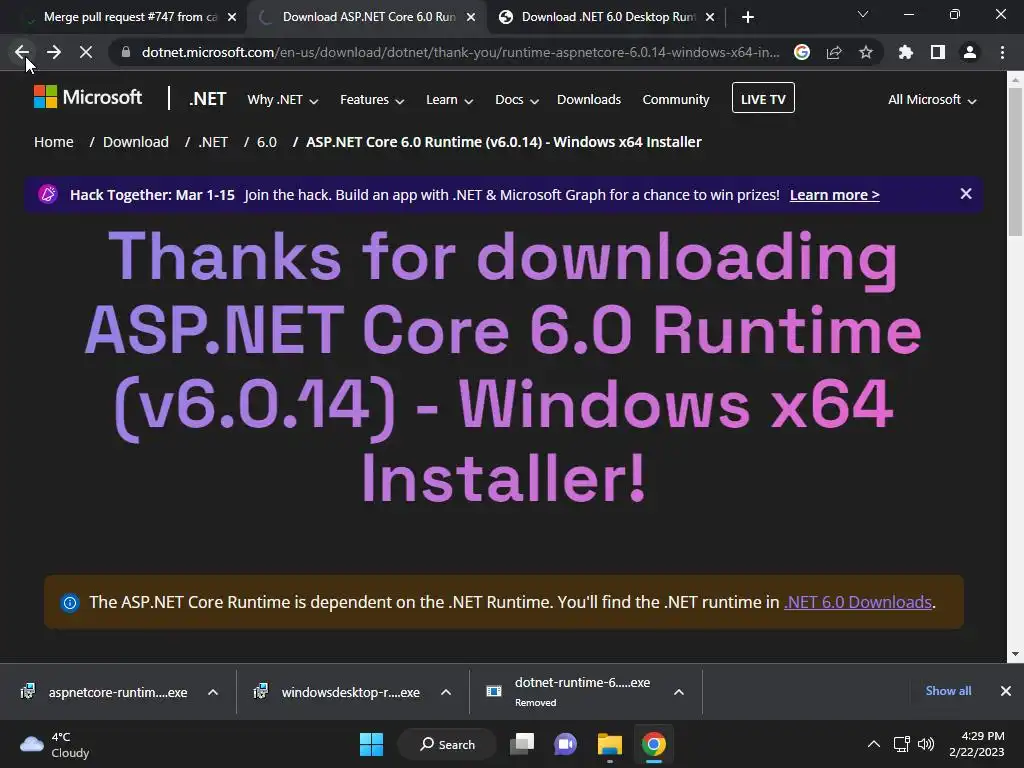This screenshot has height=768, width=1024.
Task: Open the browser side panel
Action: [x=938, y=52]
